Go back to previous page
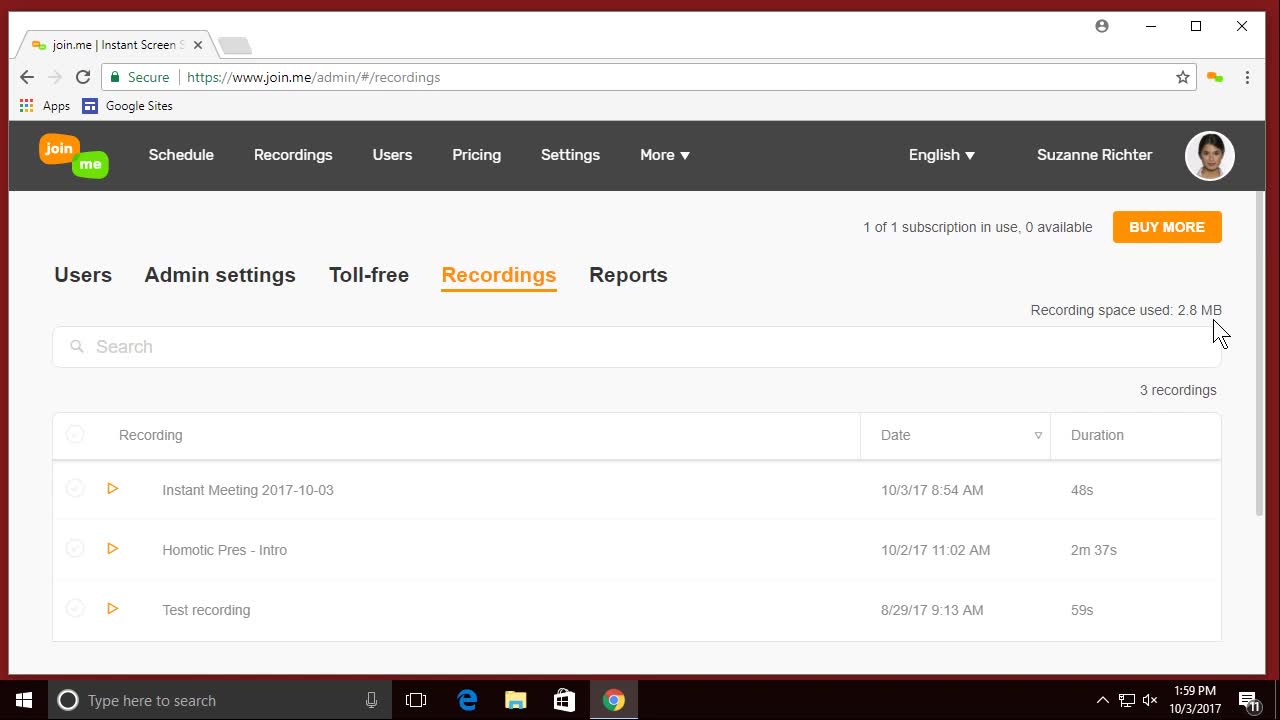The width and height of the screenshot is (1280, 720). point(27,77)
